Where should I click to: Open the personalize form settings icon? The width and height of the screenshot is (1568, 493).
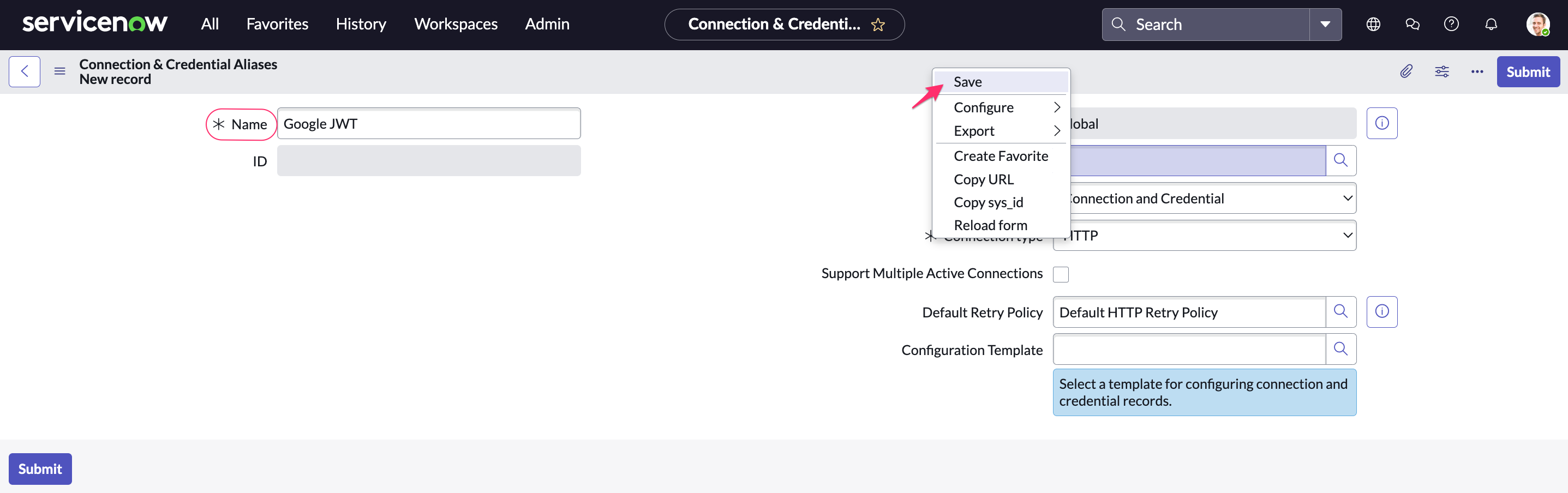click(x=1442, y=71)
